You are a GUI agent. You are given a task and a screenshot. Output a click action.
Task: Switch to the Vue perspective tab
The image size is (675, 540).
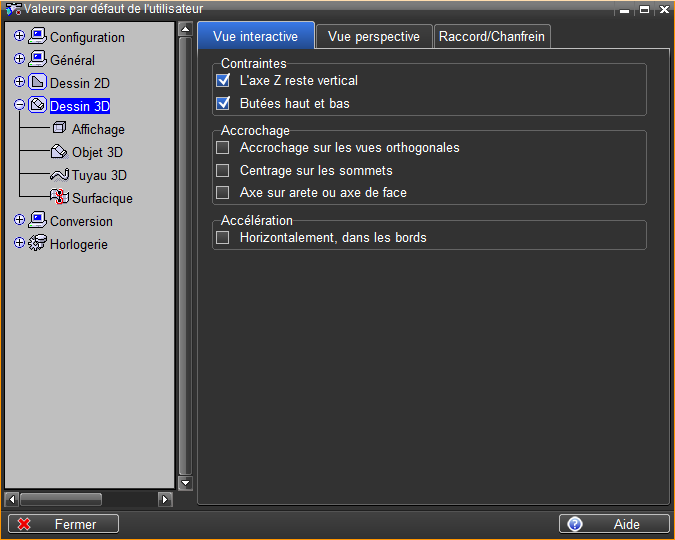click(373, 37)
